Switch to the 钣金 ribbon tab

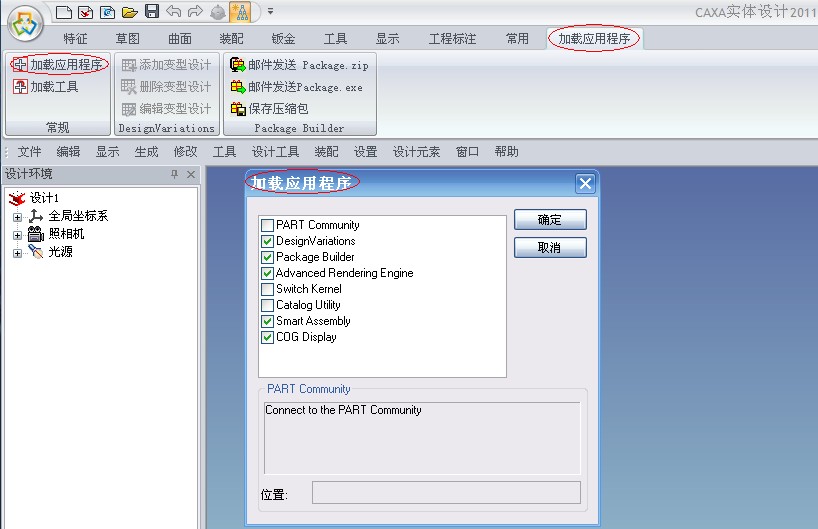coord(284,39)
